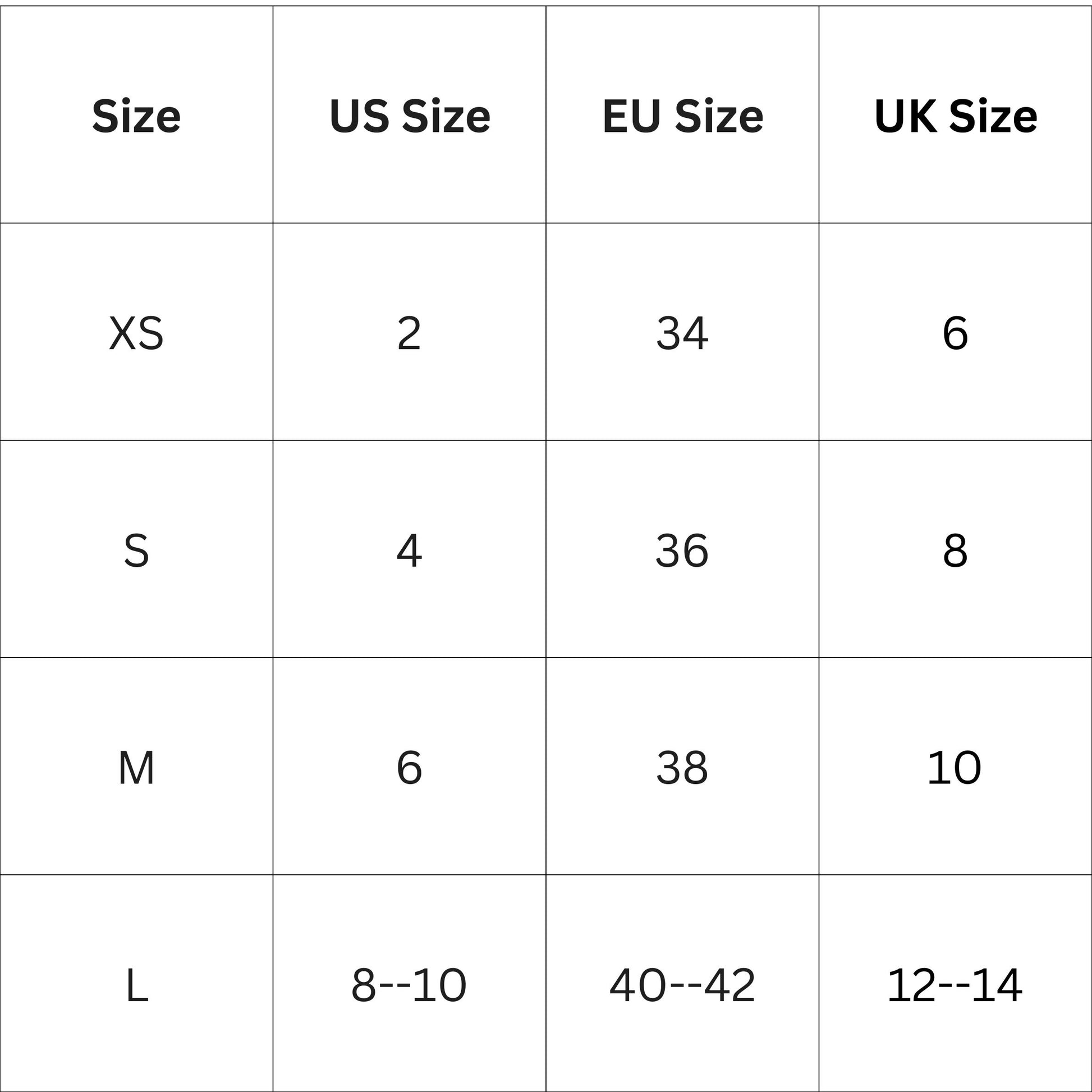Click UK size 10 cell
Screen dimensions: 1092x1092
click(955, 768)
